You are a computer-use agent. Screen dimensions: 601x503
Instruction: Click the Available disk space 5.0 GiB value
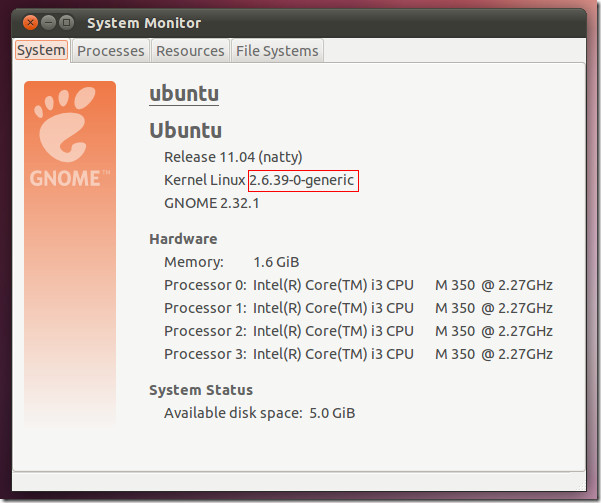coord(332,413)
